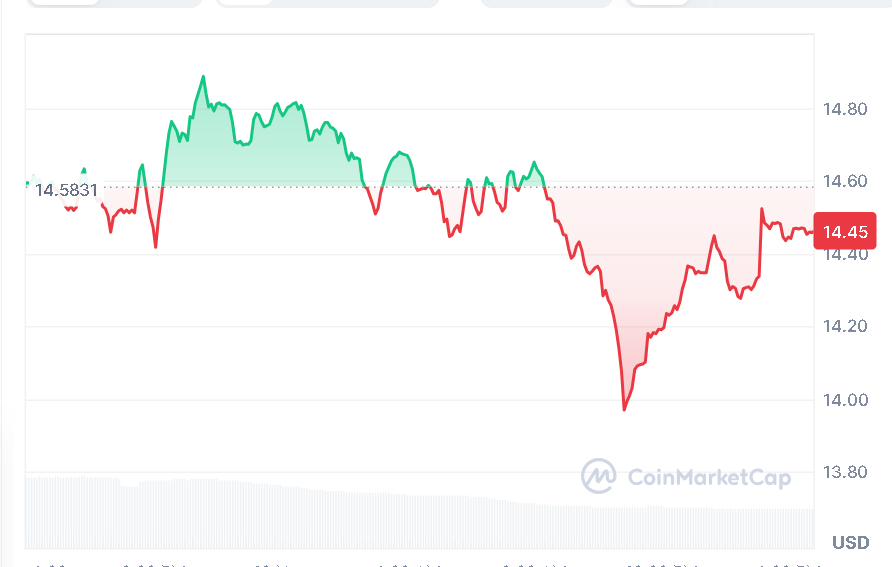892x567 pixels.
Task: Click the 14.20 price axis label
Action: pos(845,327)
